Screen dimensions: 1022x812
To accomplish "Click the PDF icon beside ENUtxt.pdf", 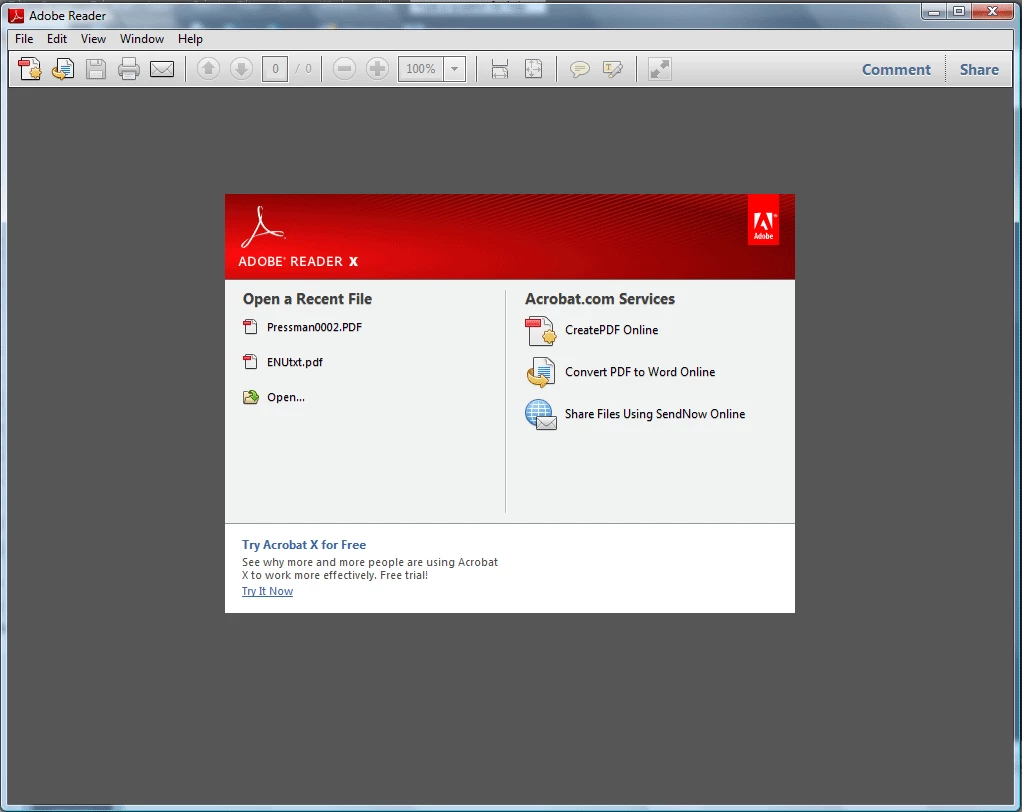I will click(x=250, y=362).
